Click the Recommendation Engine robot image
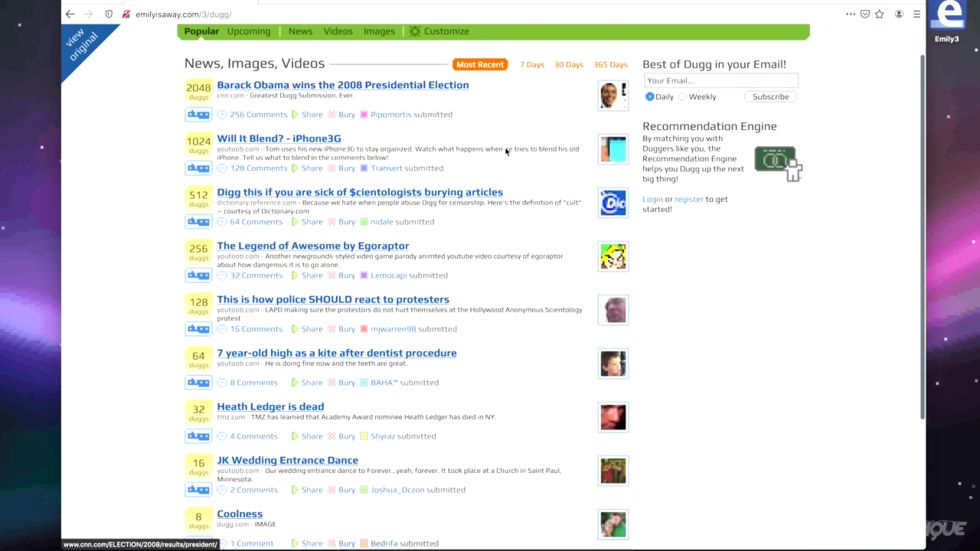 pyautogui.click(x=778, y=163)
